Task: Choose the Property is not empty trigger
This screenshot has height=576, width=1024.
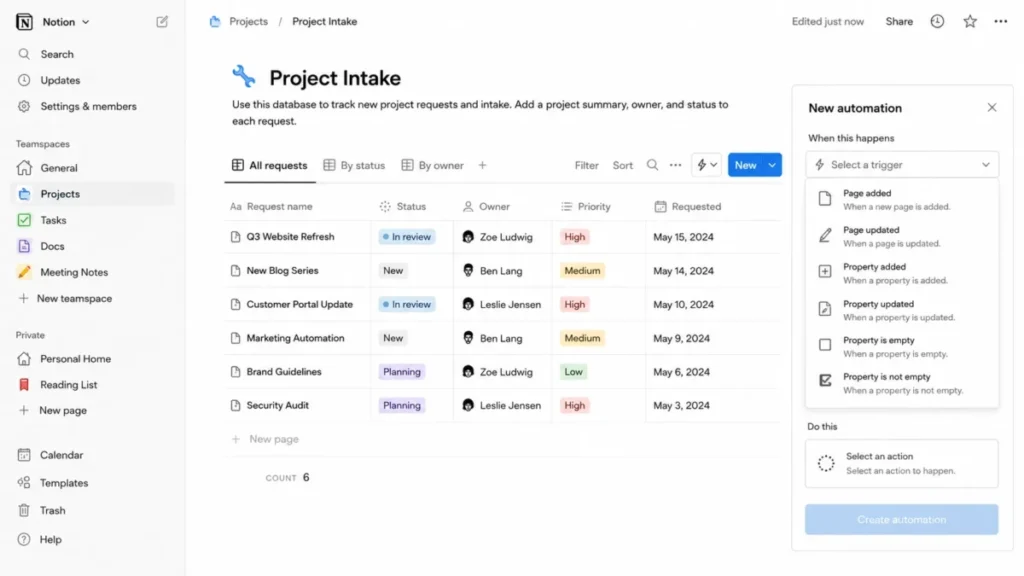Action: [901, 383]
